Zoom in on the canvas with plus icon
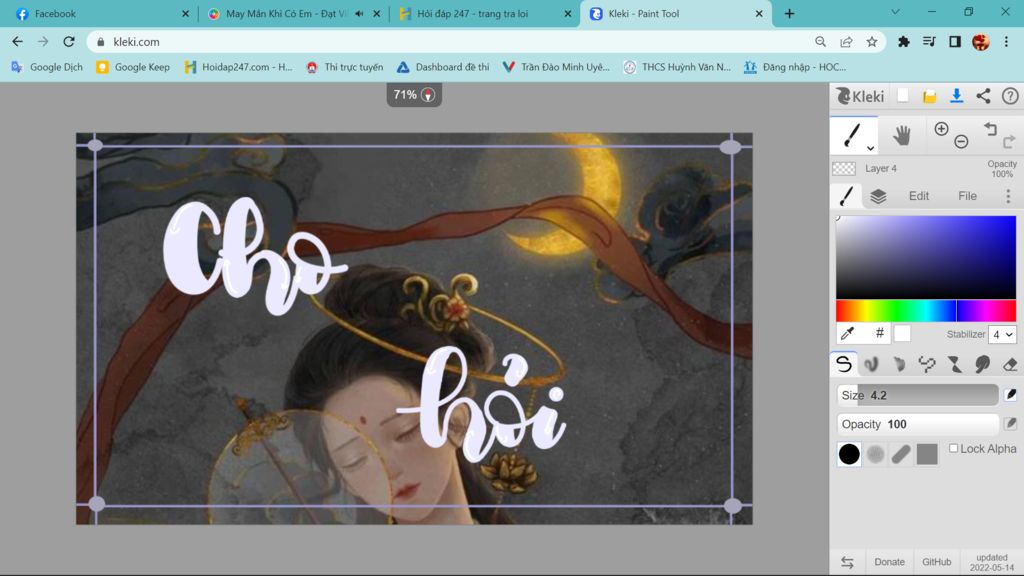The width and height of the screenshot is (1024, 576). tap(941, 129)
